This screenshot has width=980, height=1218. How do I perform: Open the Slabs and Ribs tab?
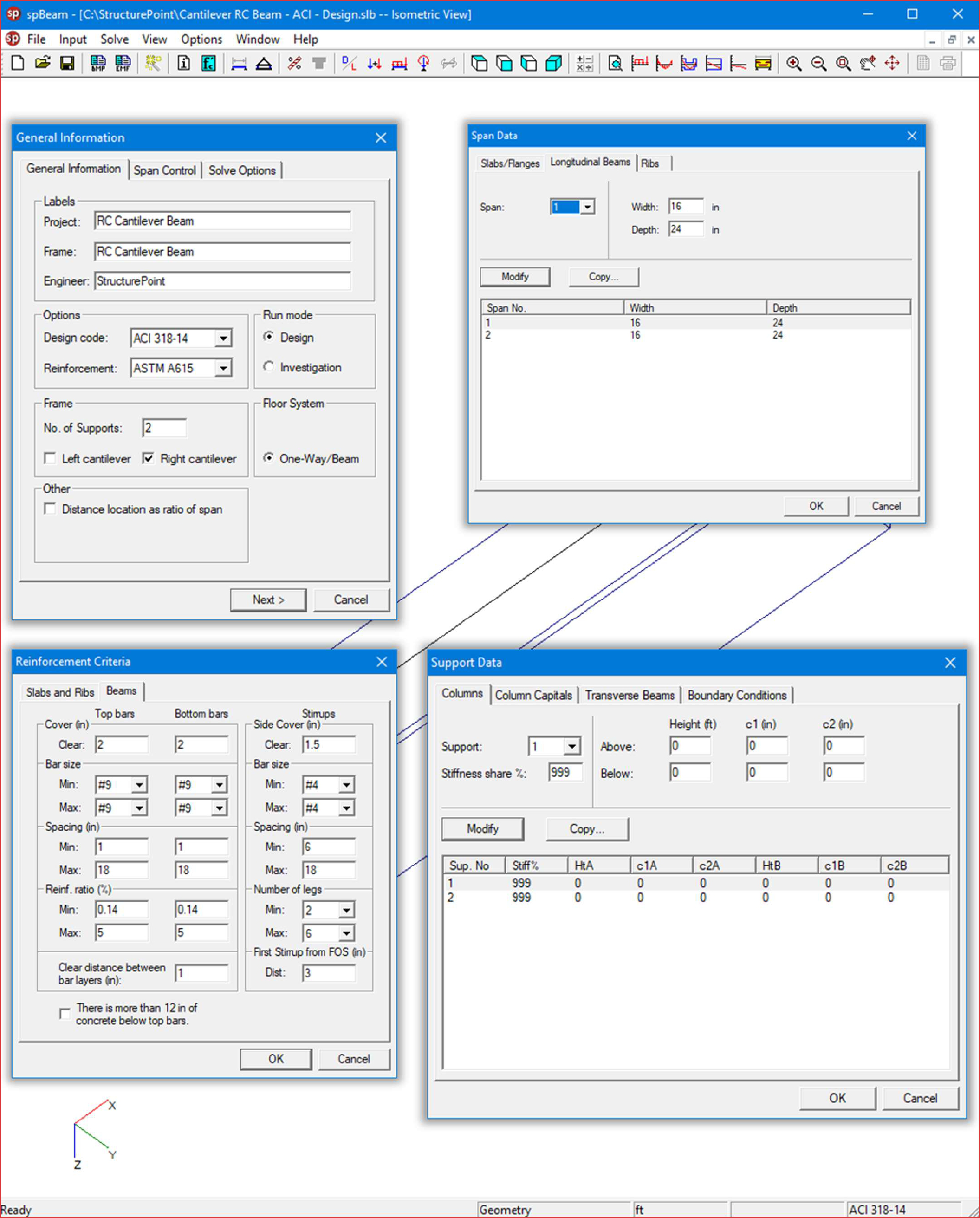60,692
